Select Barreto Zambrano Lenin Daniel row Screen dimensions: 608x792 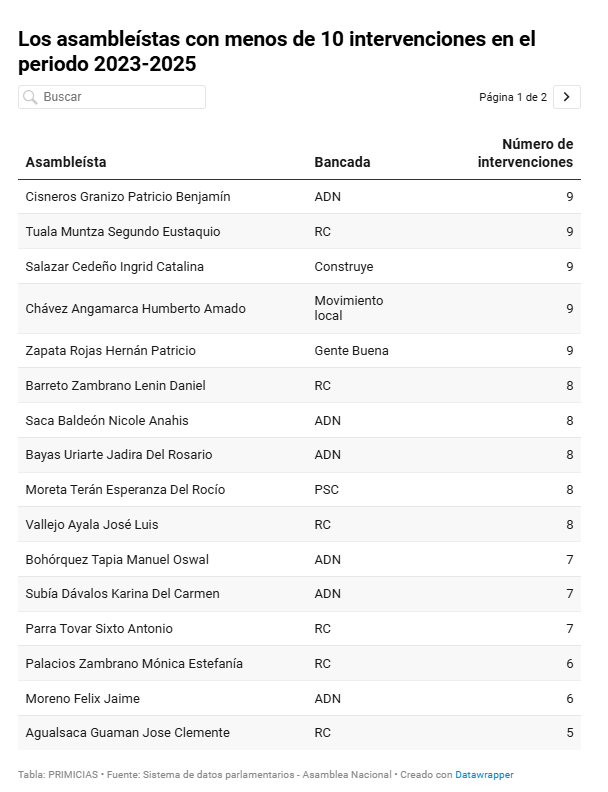299,385
